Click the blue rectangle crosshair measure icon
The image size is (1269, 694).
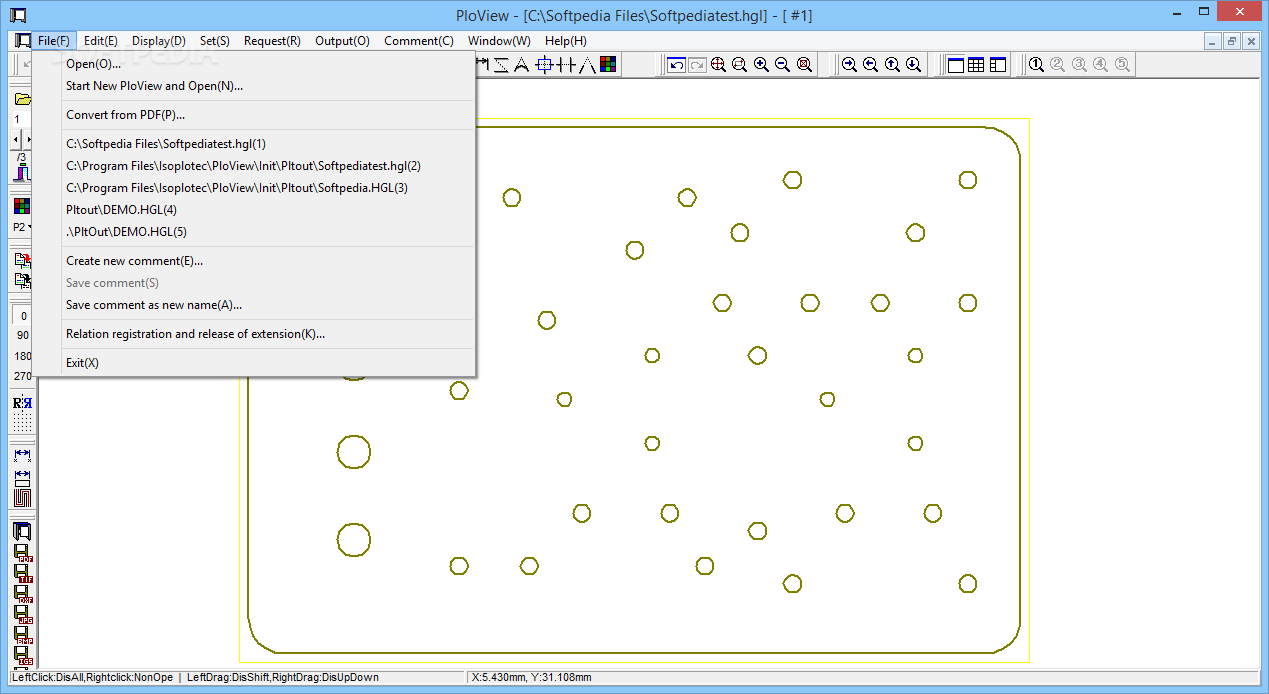544,65
